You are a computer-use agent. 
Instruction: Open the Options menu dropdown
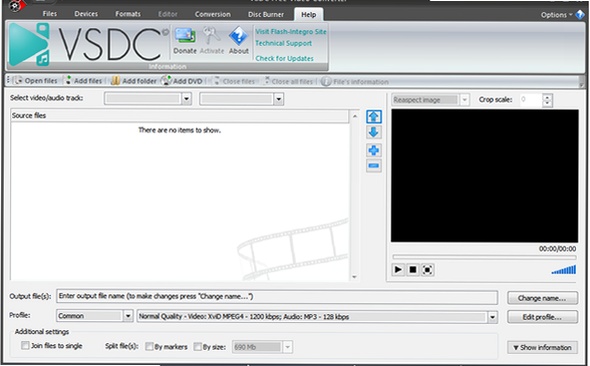557,15
